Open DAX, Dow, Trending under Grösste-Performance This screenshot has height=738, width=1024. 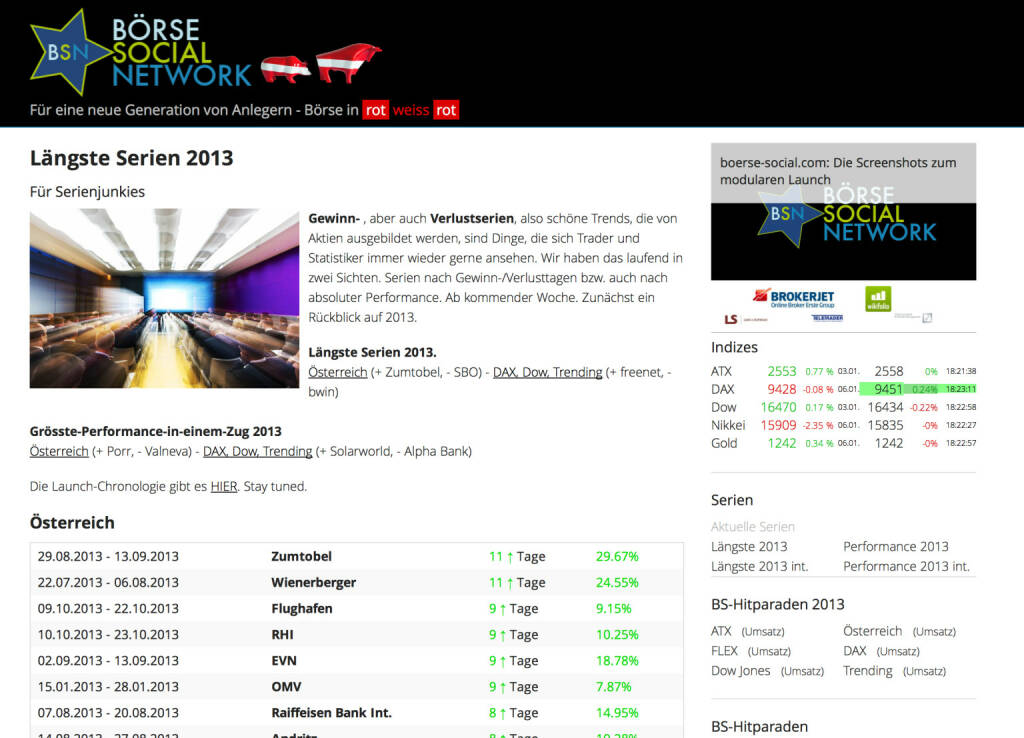click(258, 451)
